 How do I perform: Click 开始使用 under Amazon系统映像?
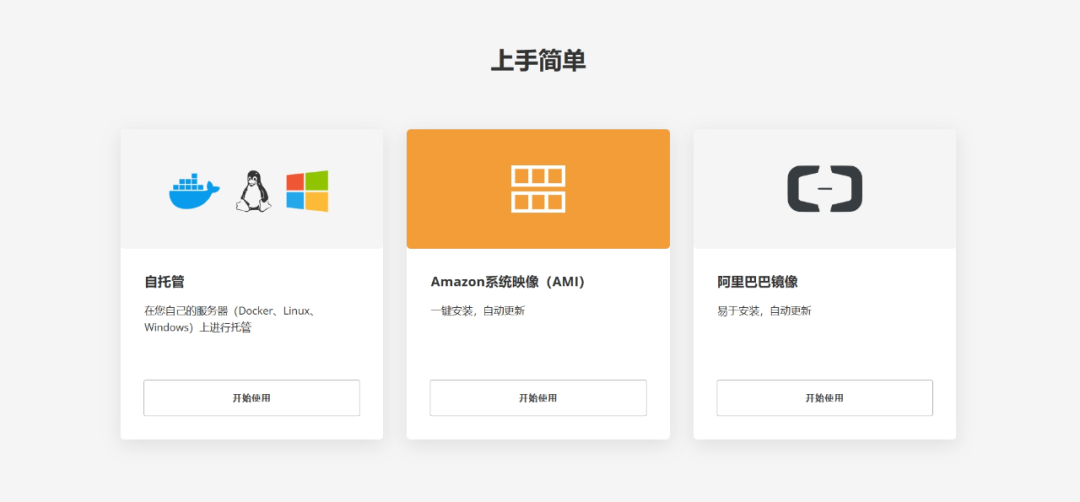pyautogui.click(x=538, y=398)
